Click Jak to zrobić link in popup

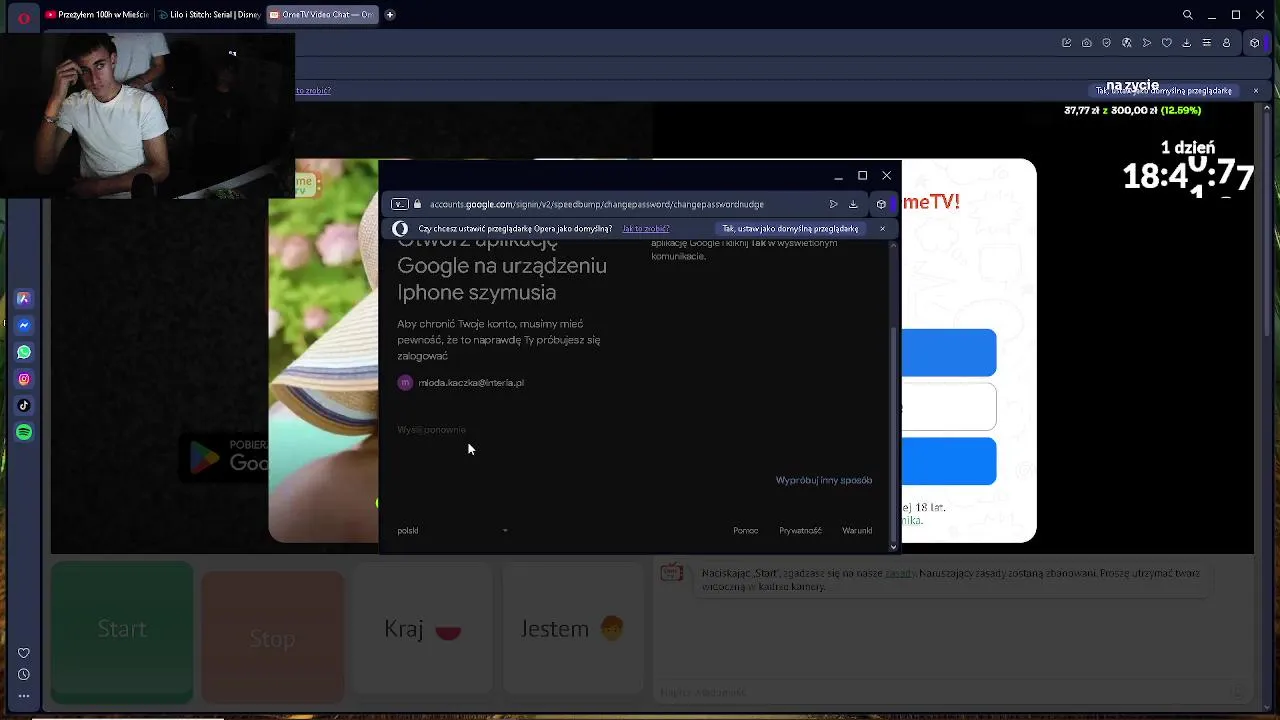(646, 229)
